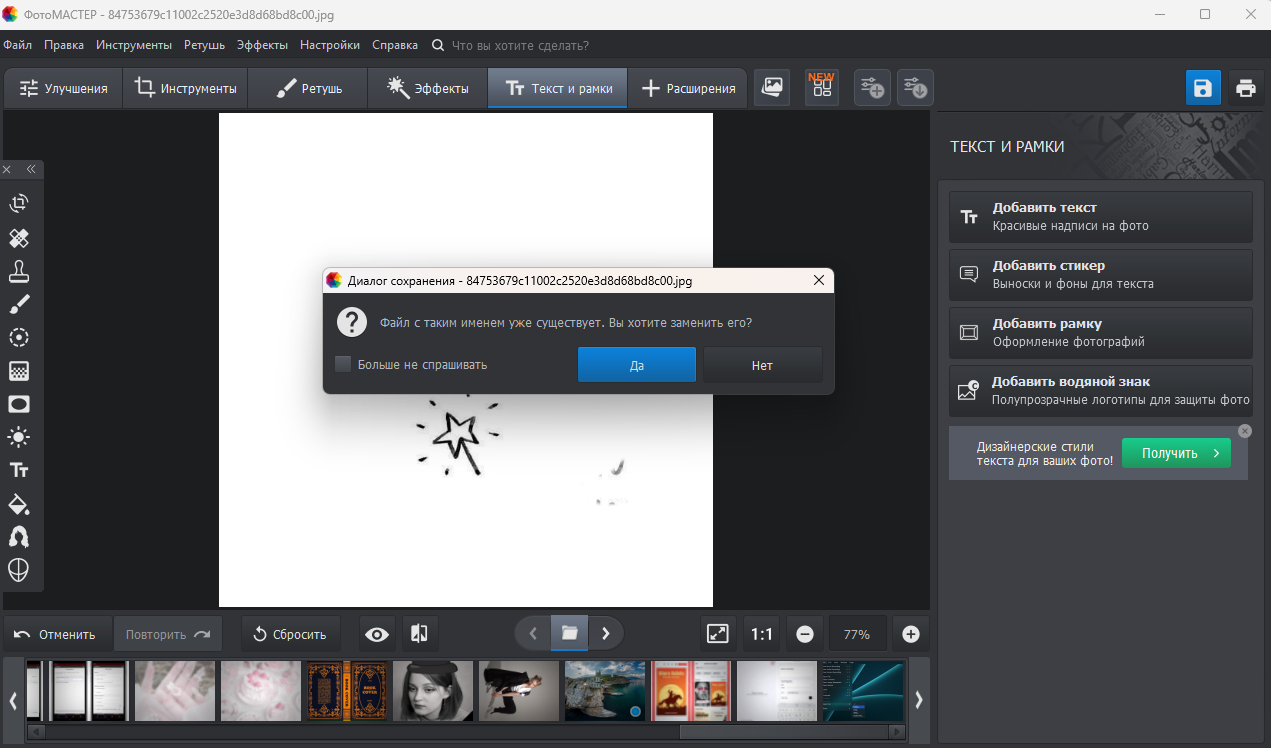
Task: Open the 'Файл' menu
Action: 17,45
